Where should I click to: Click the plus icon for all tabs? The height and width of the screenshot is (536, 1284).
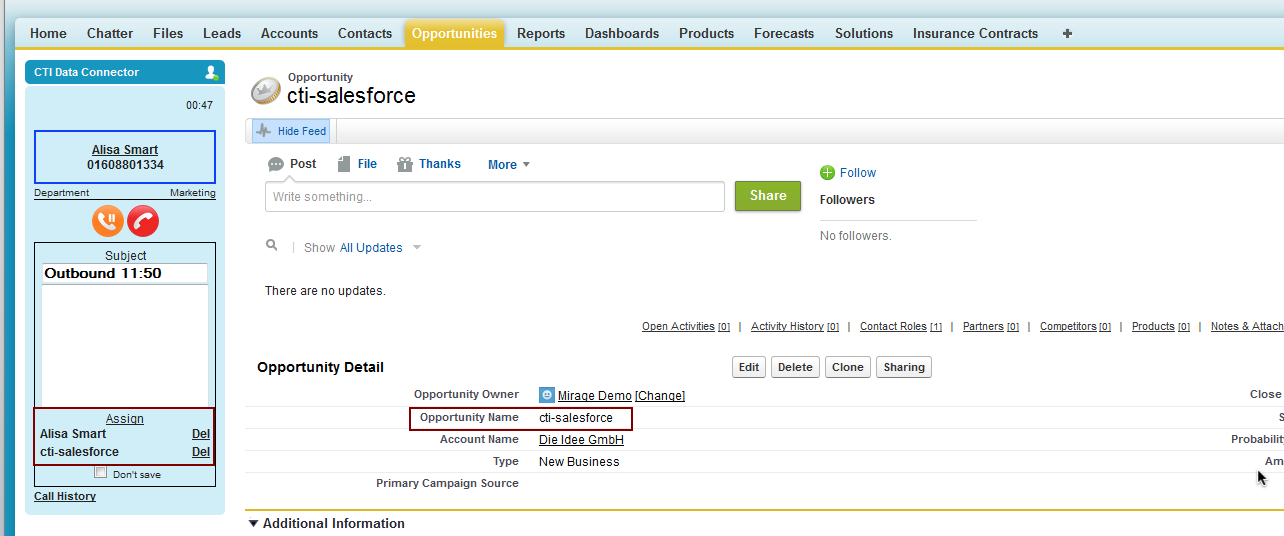pos(1067,33)
